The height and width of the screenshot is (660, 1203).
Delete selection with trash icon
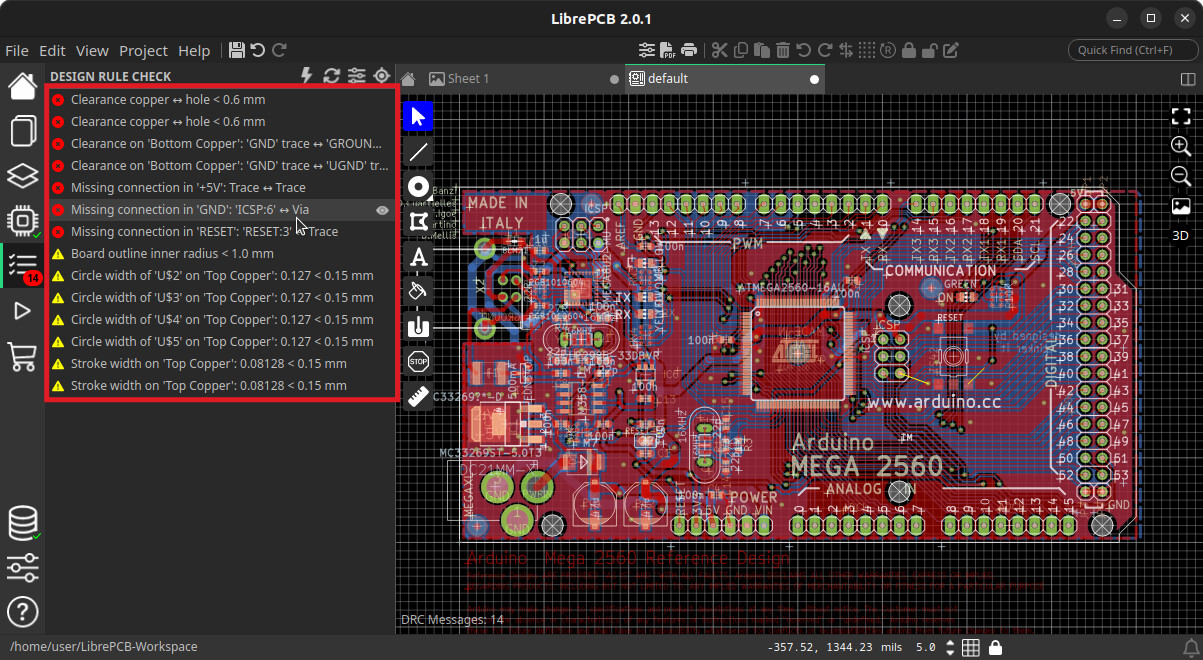(783, 50)
